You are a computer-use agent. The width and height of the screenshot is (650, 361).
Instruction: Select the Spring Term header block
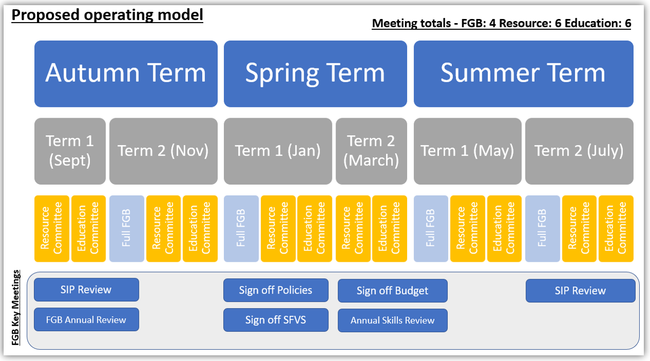click(315, 74)
